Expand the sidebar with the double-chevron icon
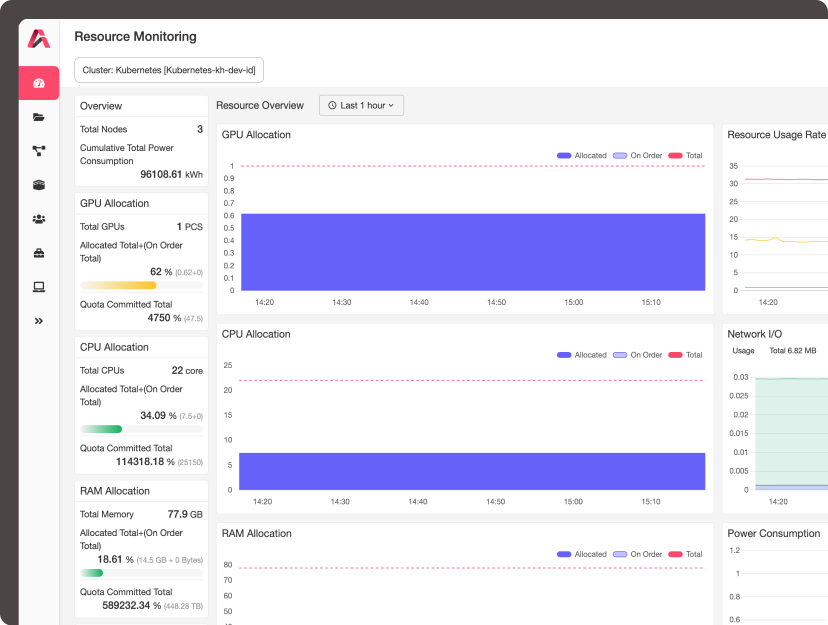Image resolution: width=828 pixels, height=625 pixels. coord(38,321)
